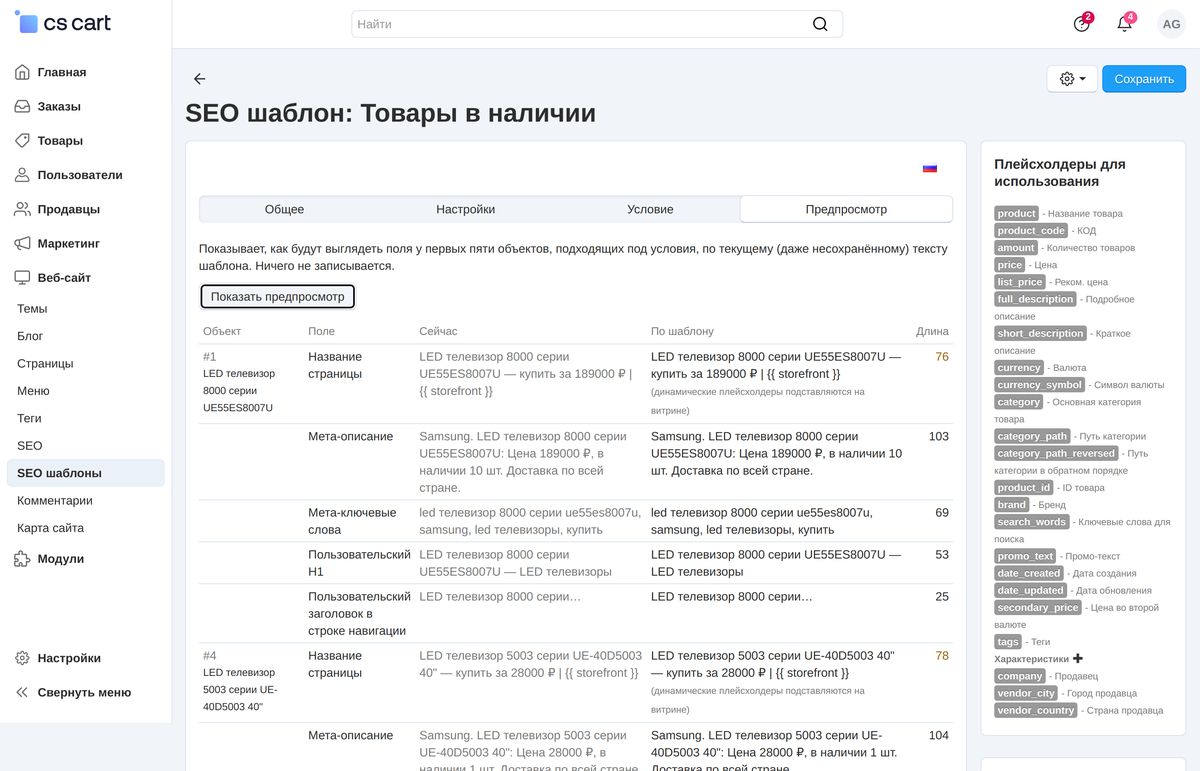Open the notifications bell
This screenshot has height=771, width=1200.
(1125, 24)
